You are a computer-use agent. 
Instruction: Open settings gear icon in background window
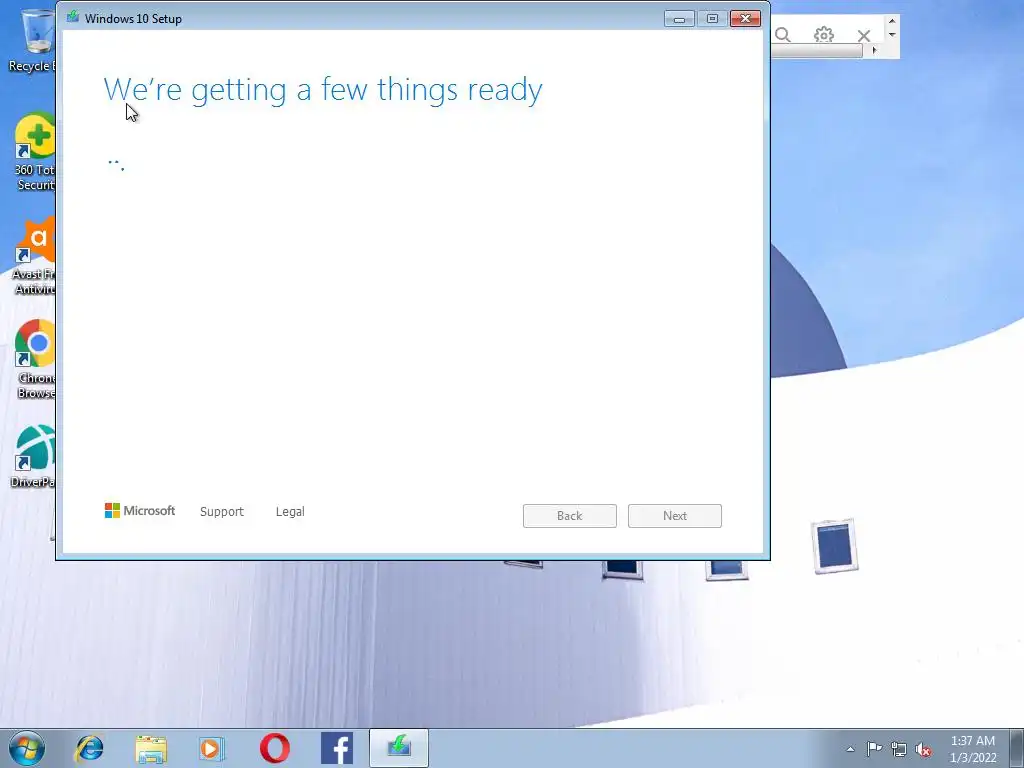pos(824,35)
